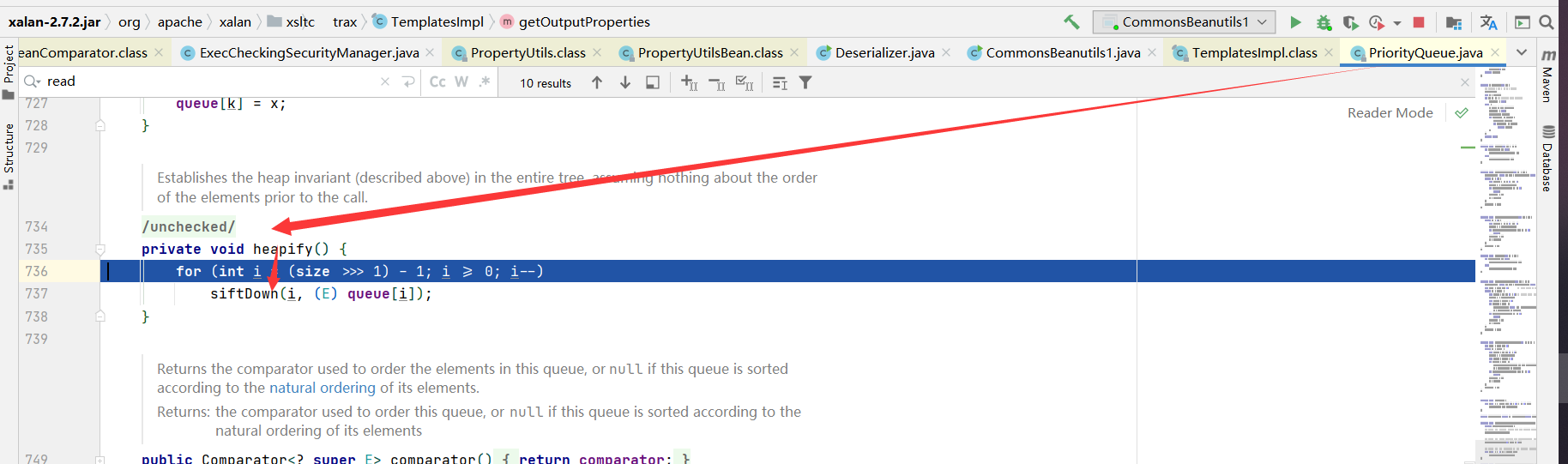
Task: Click line number 736 in gutter
Action: pos(37,272)
